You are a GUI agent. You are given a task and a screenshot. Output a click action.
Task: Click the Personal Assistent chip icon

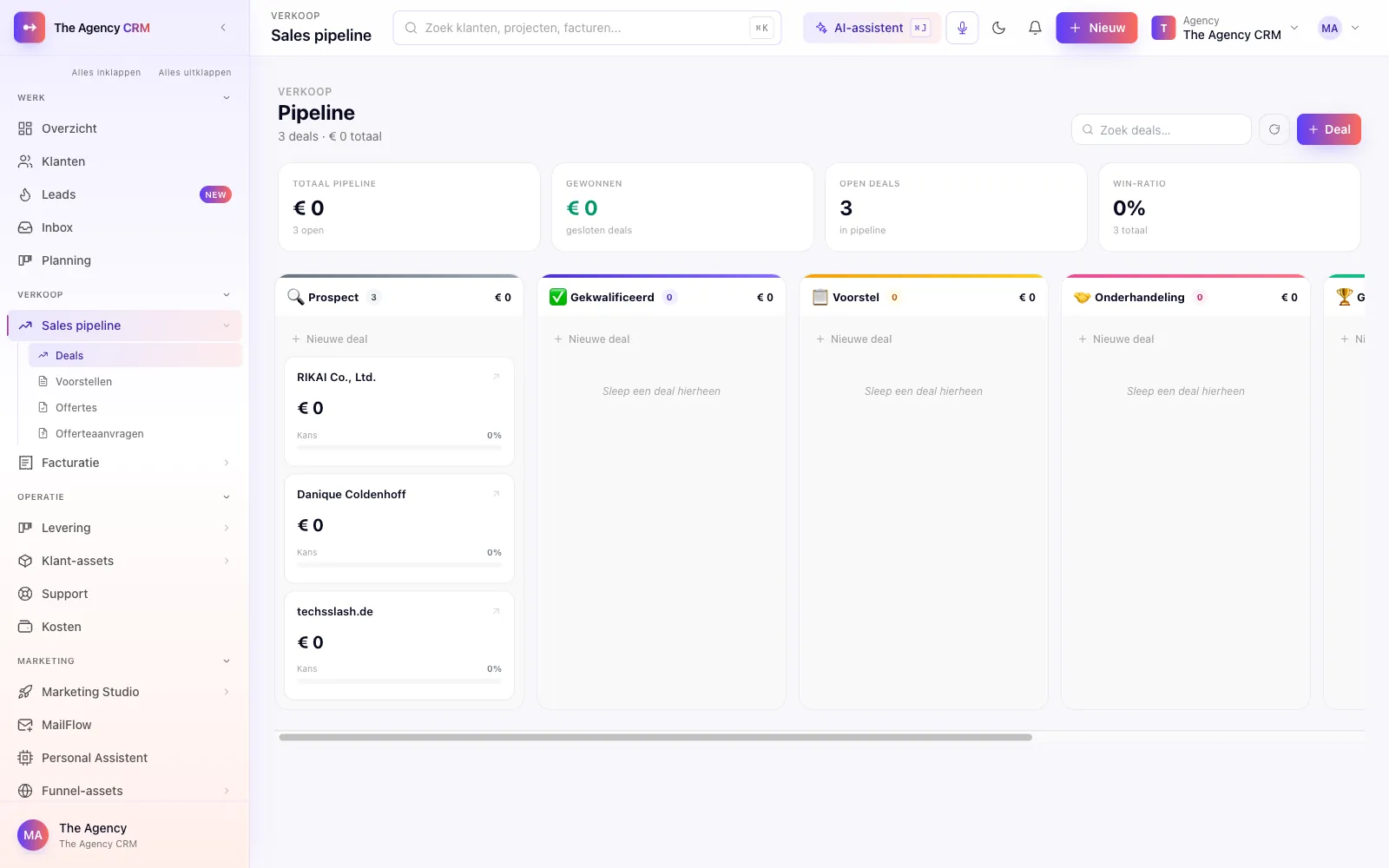click(25, 758)
